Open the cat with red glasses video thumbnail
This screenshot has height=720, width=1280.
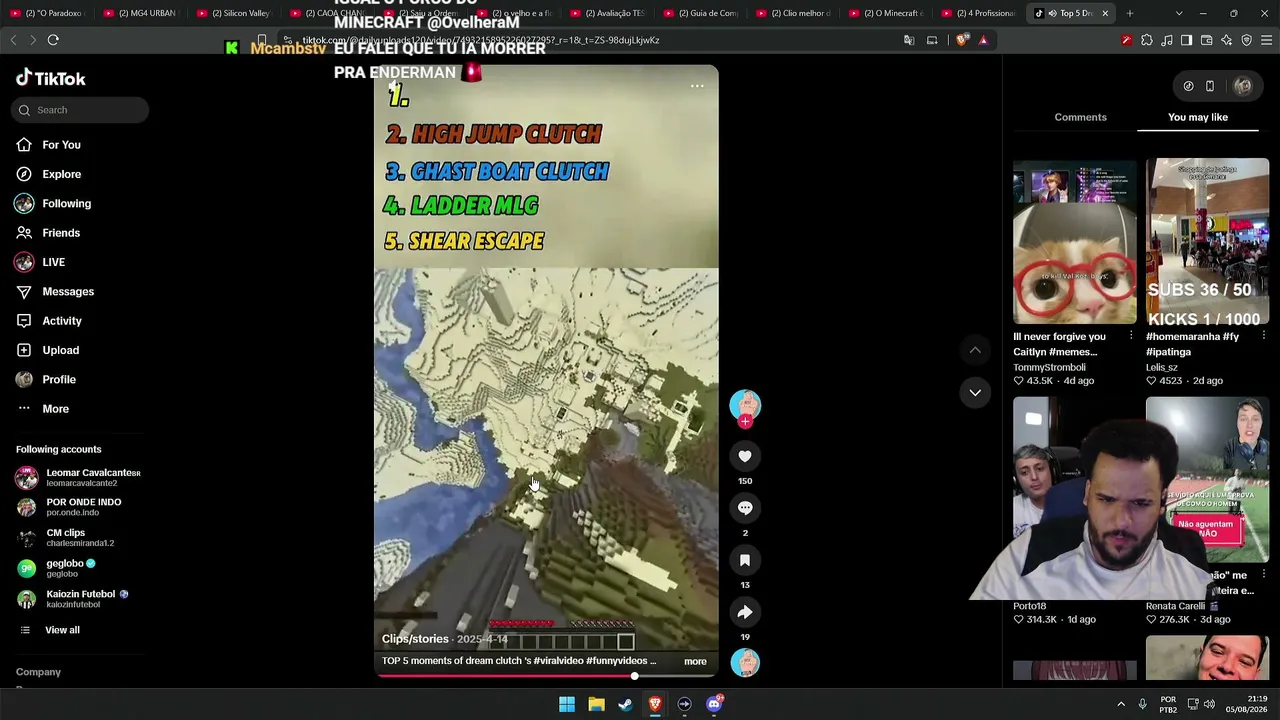(1075, 241)
